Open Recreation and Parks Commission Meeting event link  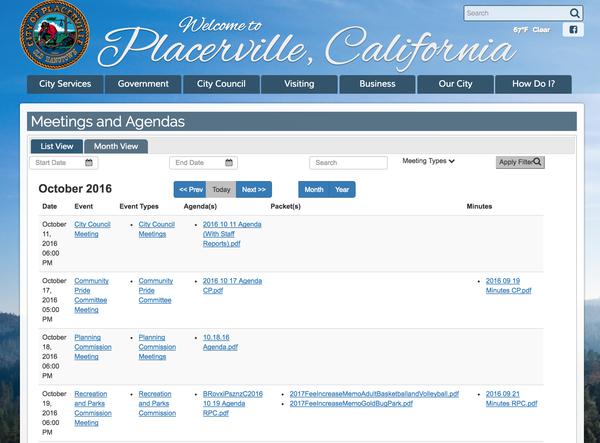pos(93,408)
